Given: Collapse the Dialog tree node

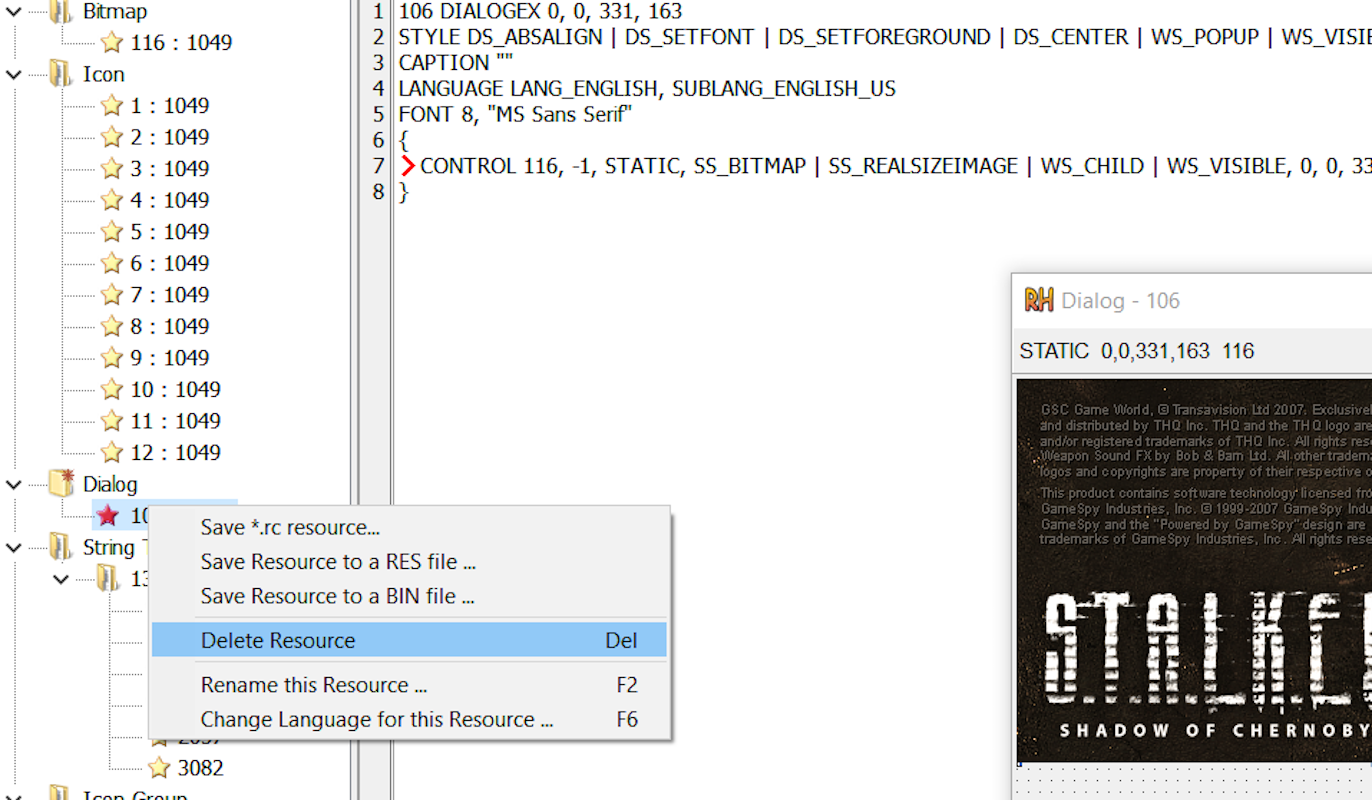Looking at the screenshot, I should tap(13, 484).
